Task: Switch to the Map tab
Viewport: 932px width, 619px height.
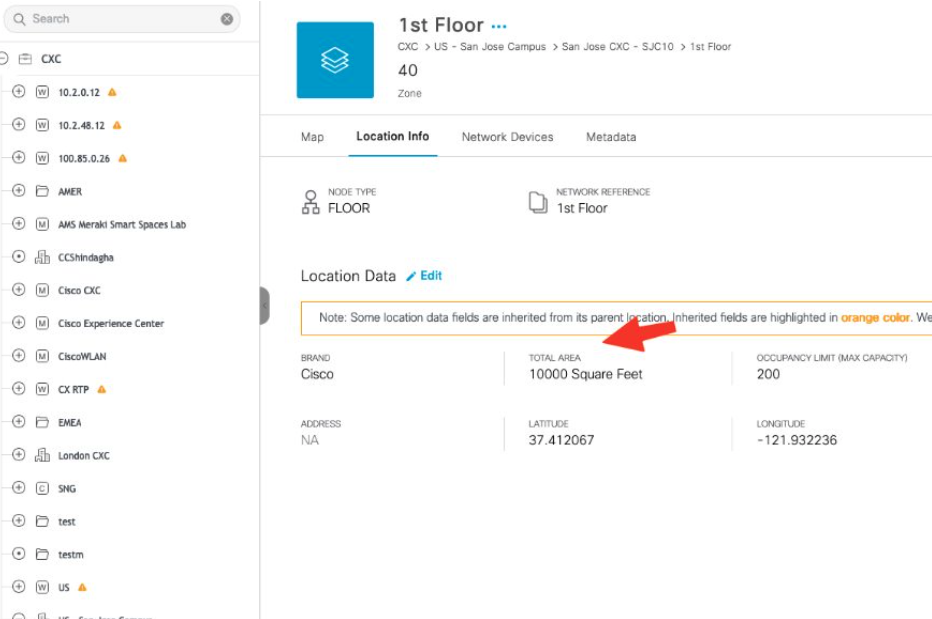Action: tap(312, 137)
